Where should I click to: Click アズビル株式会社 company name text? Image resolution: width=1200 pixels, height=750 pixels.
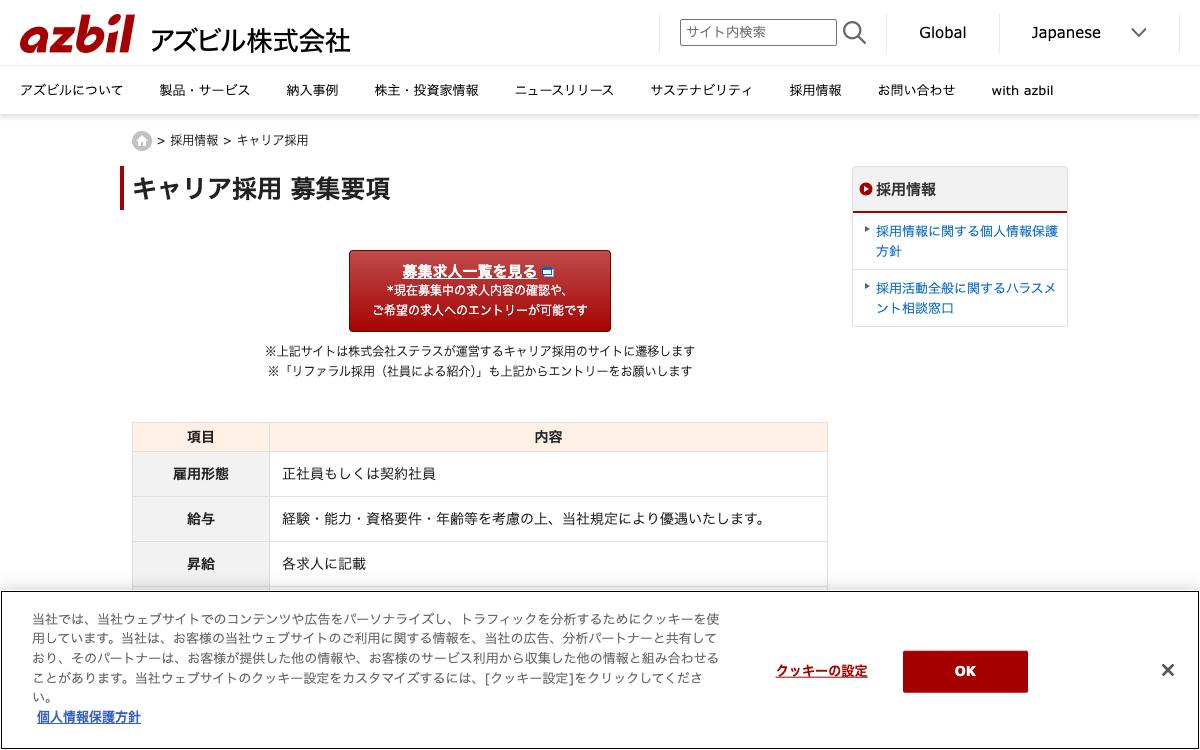click(x=250, y=40)
